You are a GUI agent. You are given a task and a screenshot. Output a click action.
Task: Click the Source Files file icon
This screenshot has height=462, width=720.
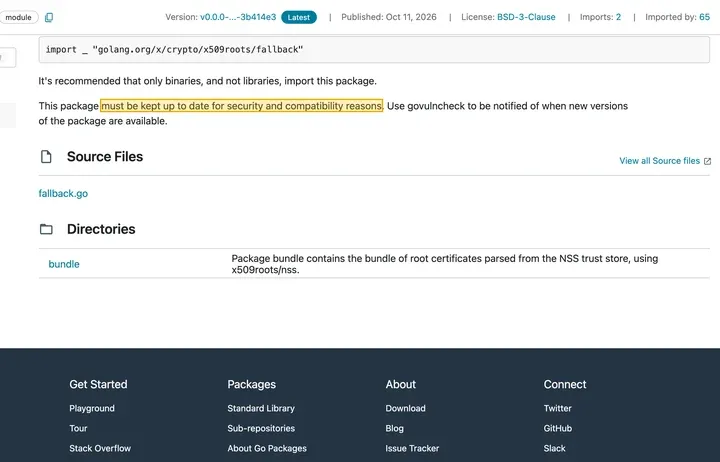click(x=46, y=157)
